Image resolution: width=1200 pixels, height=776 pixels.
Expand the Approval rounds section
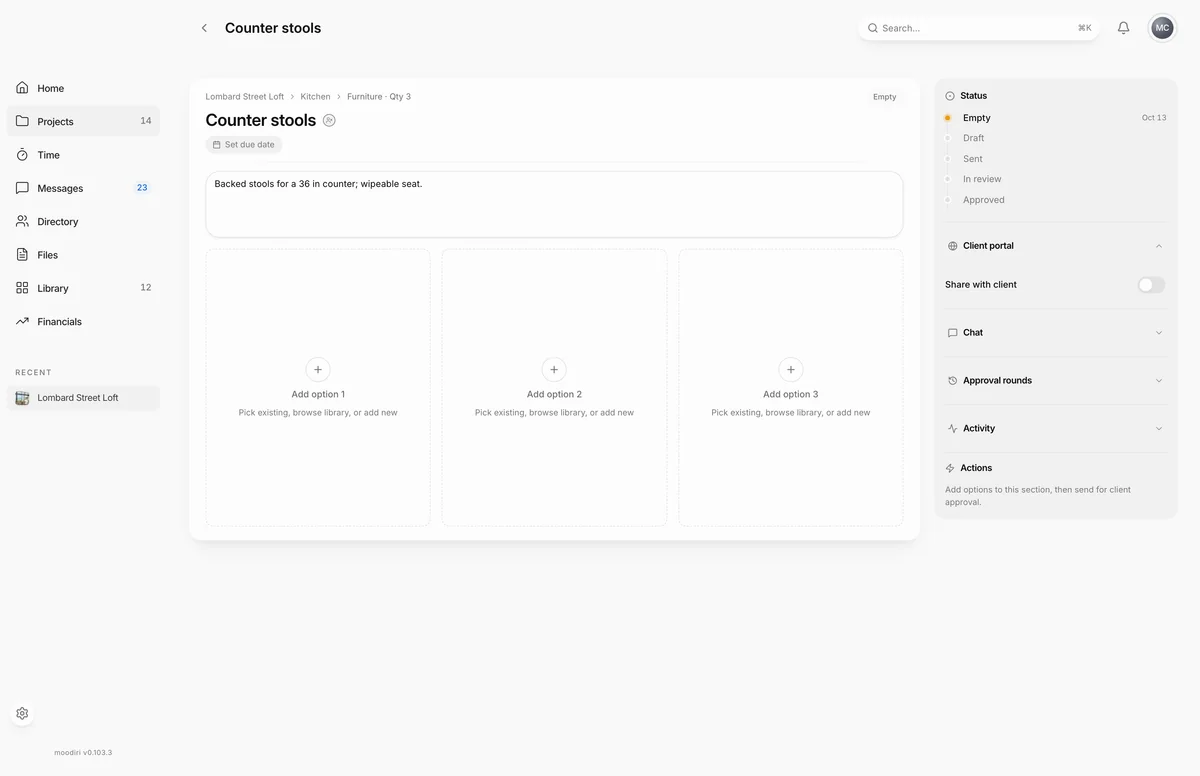coord(1056,381)
